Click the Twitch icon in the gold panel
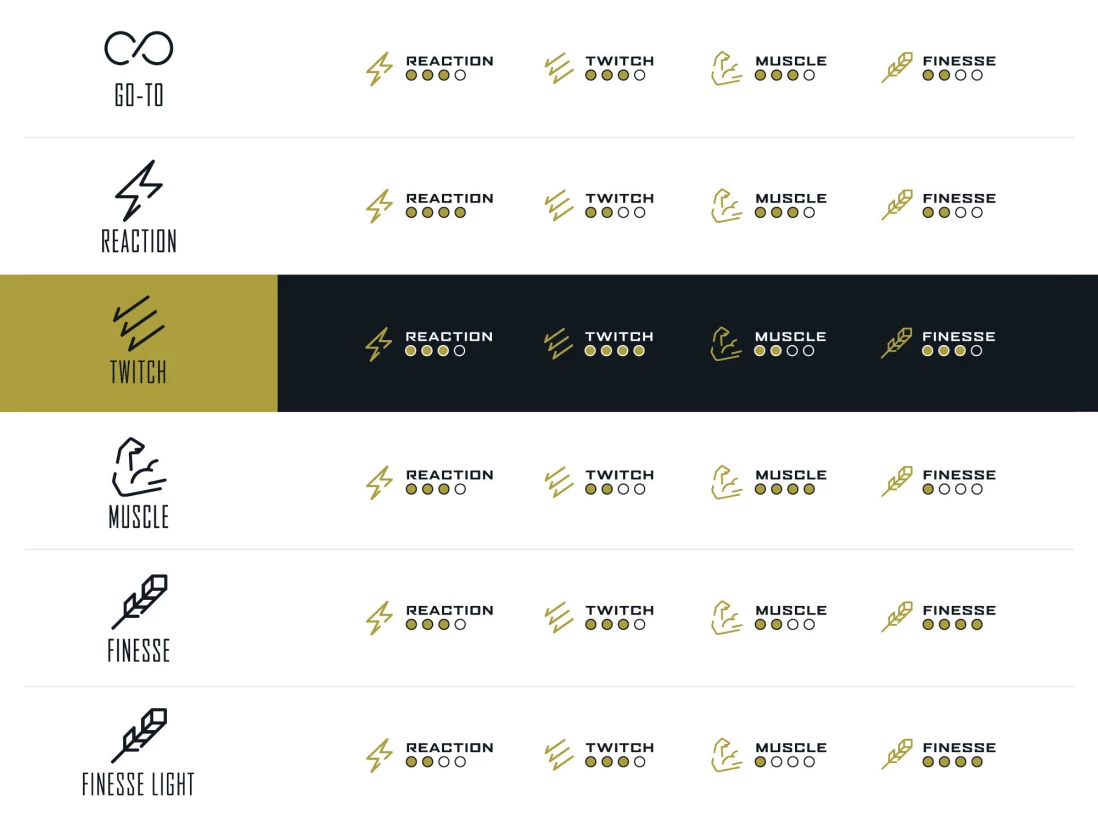Image resolution: width=1098 pixels, height=824 pixels. point(138,322)
